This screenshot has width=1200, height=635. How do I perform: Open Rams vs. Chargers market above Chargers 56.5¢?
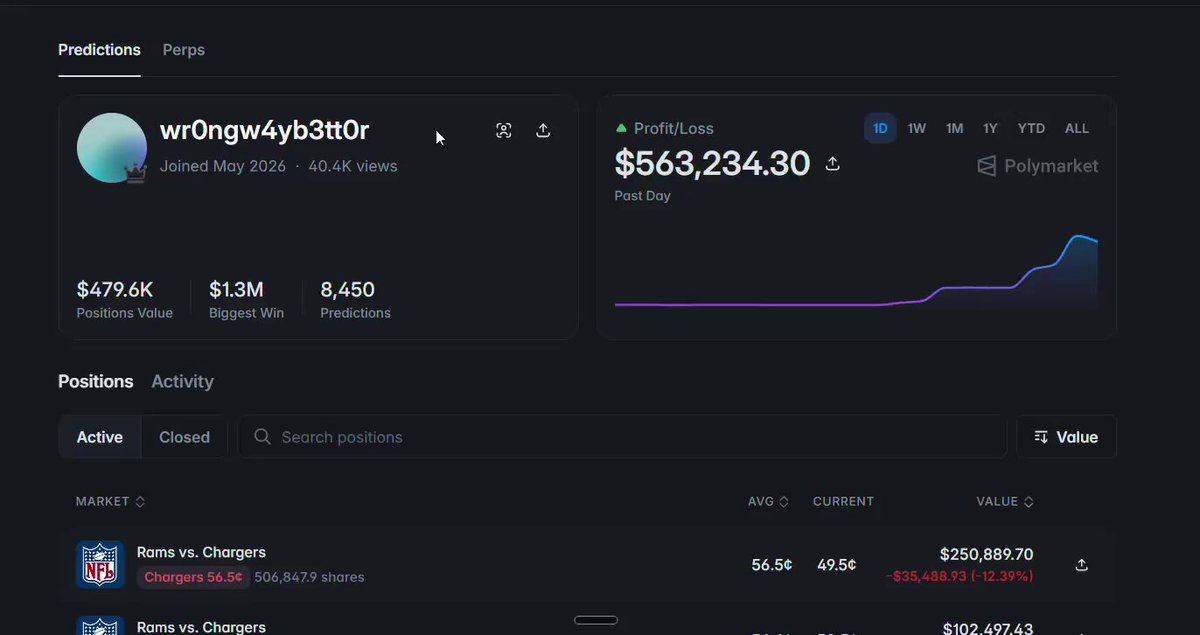(201, 552)
